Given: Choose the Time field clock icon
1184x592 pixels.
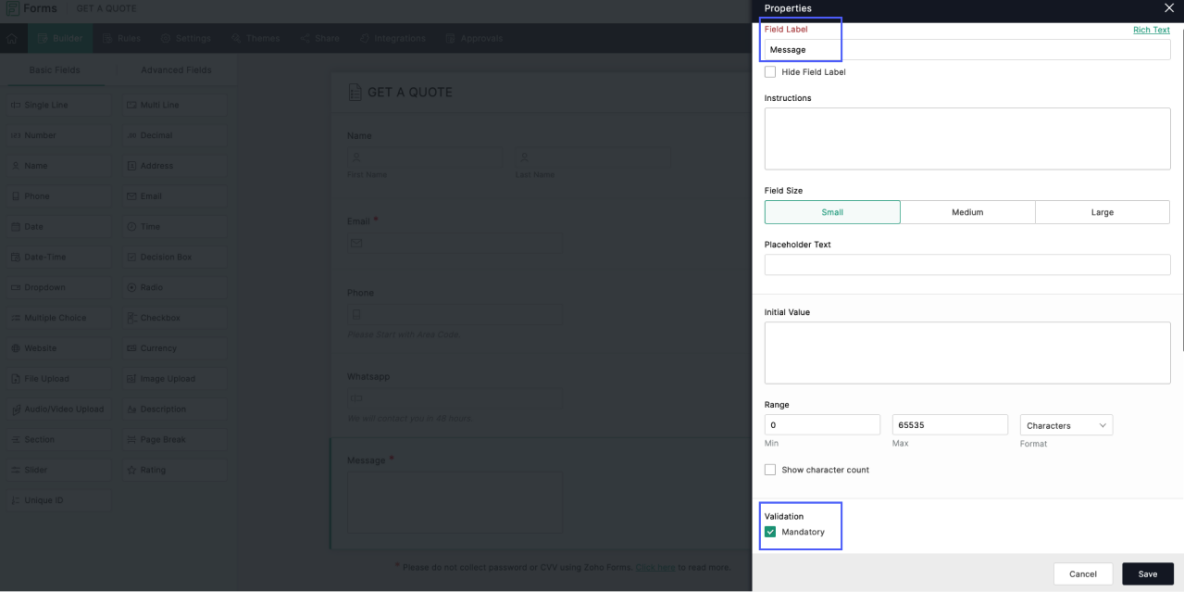Looking at the screenshot, I should pos(132,227).
